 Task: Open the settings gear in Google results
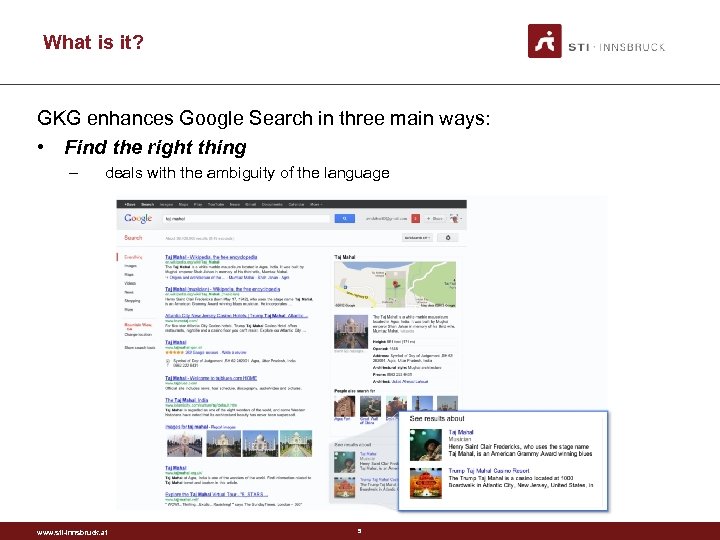tap(448, 237)
